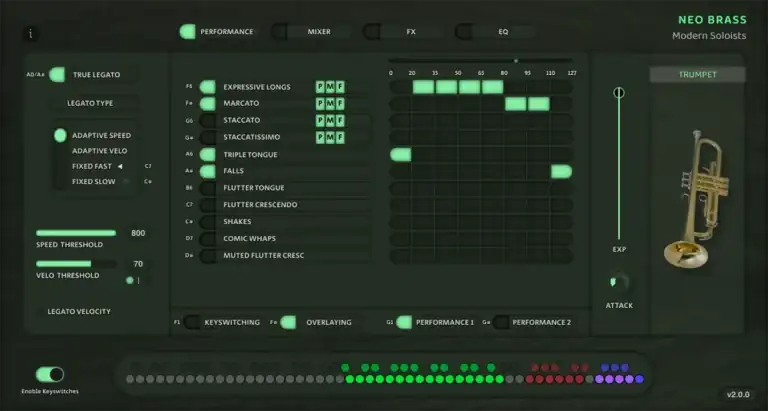The height and width of the screenshot is (411, 768).
Task: Toggle the F layer on Staccato
Action: point(340,121)
